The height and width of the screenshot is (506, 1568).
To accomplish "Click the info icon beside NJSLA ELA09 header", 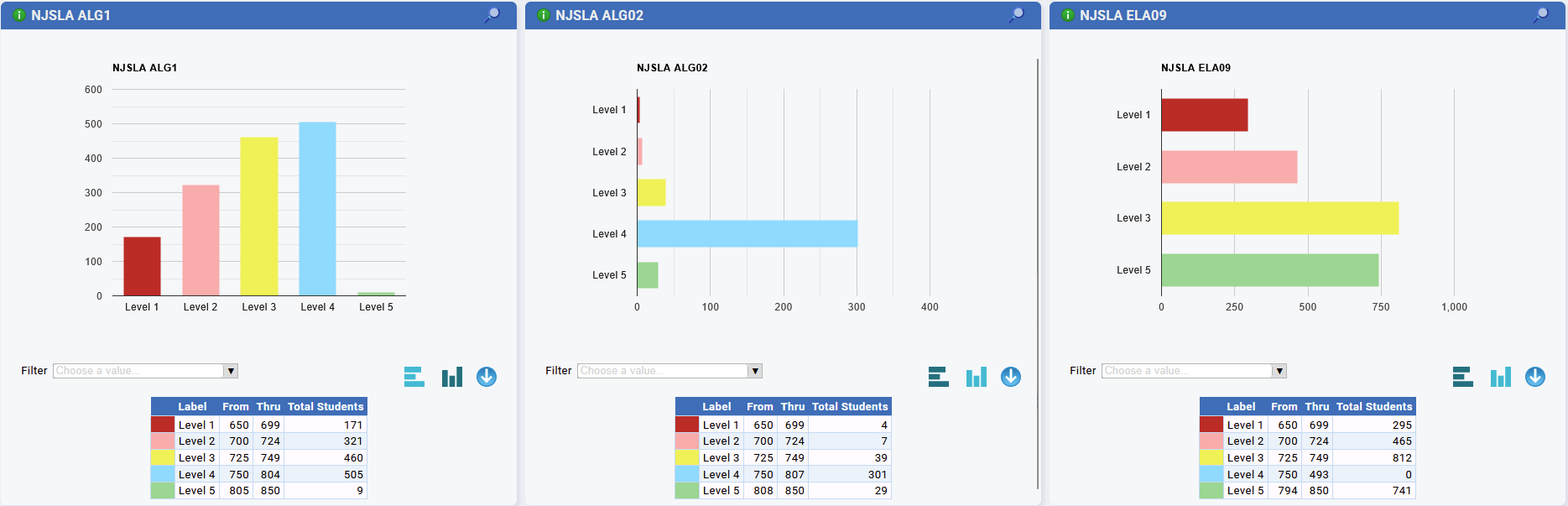I will [1068, 15].
